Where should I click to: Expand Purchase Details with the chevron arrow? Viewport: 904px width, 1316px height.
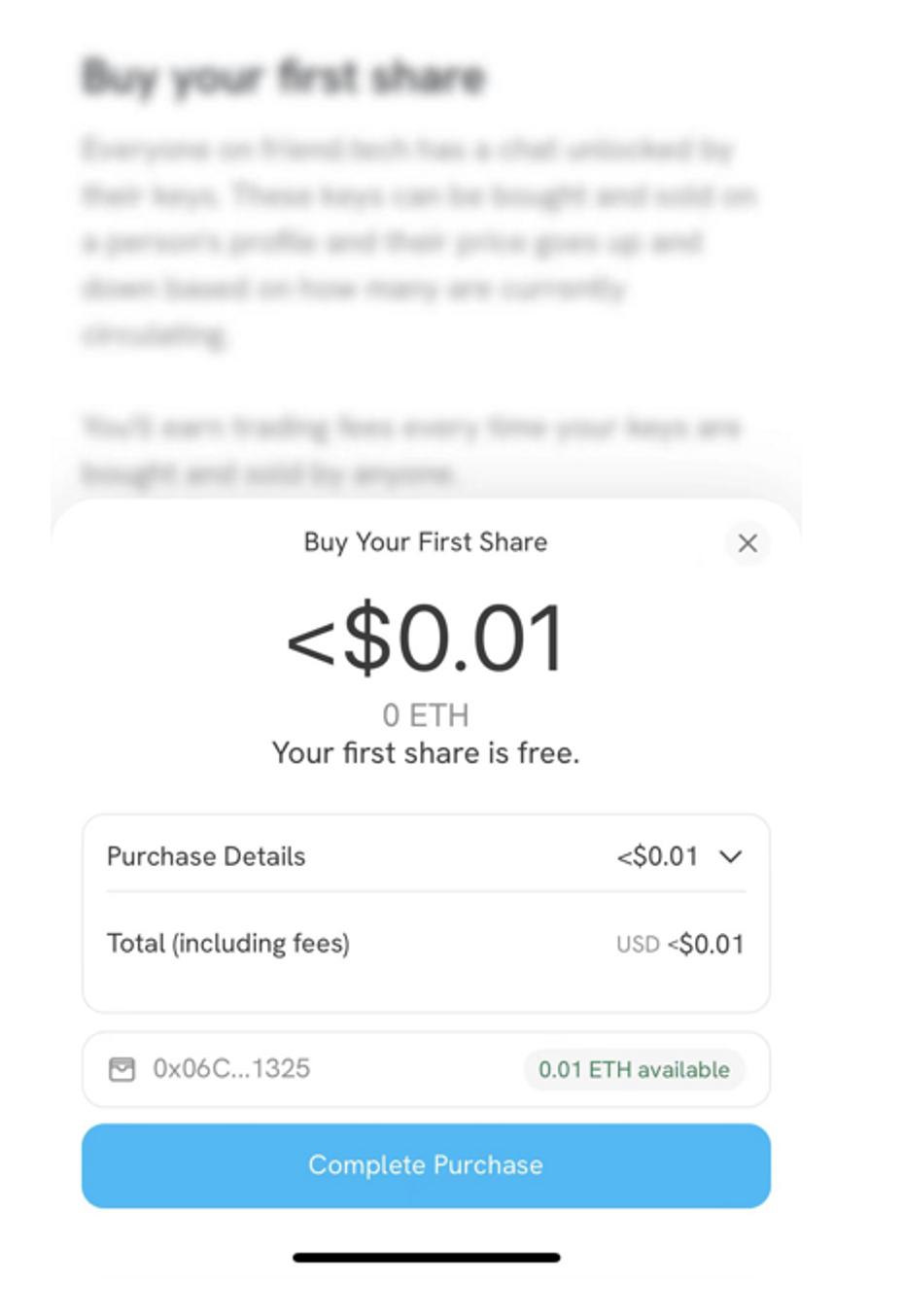(x=730, y=856)
